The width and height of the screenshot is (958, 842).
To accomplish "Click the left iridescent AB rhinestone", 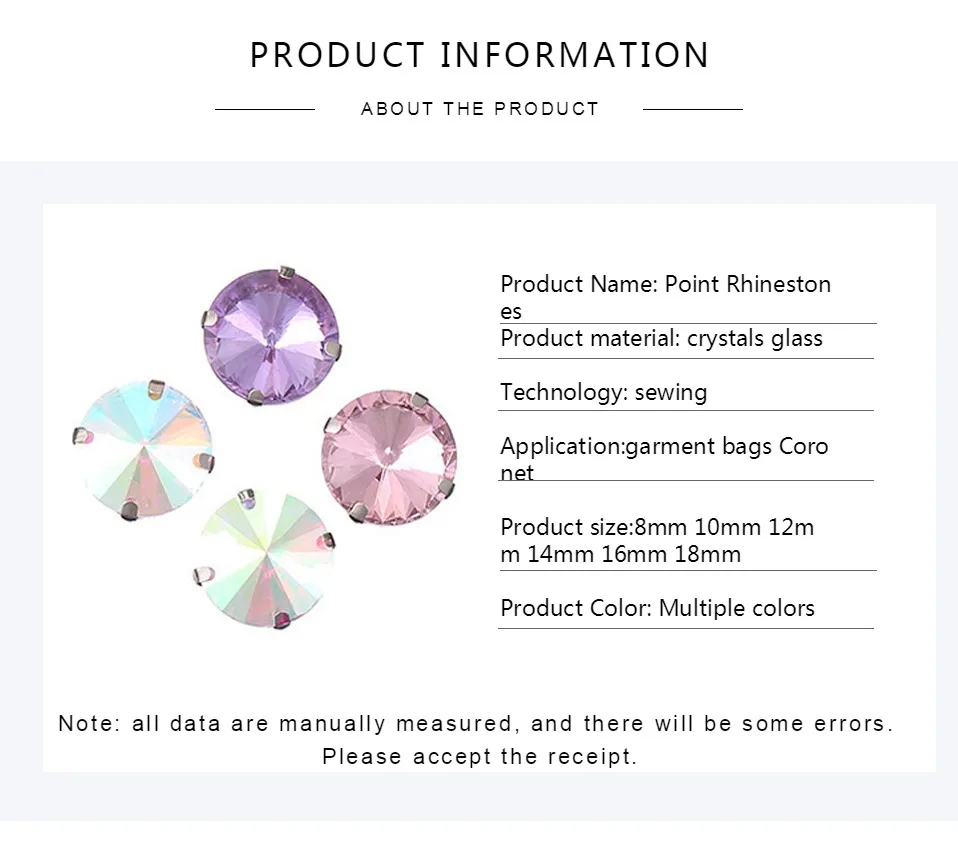I will pos(144,449).
